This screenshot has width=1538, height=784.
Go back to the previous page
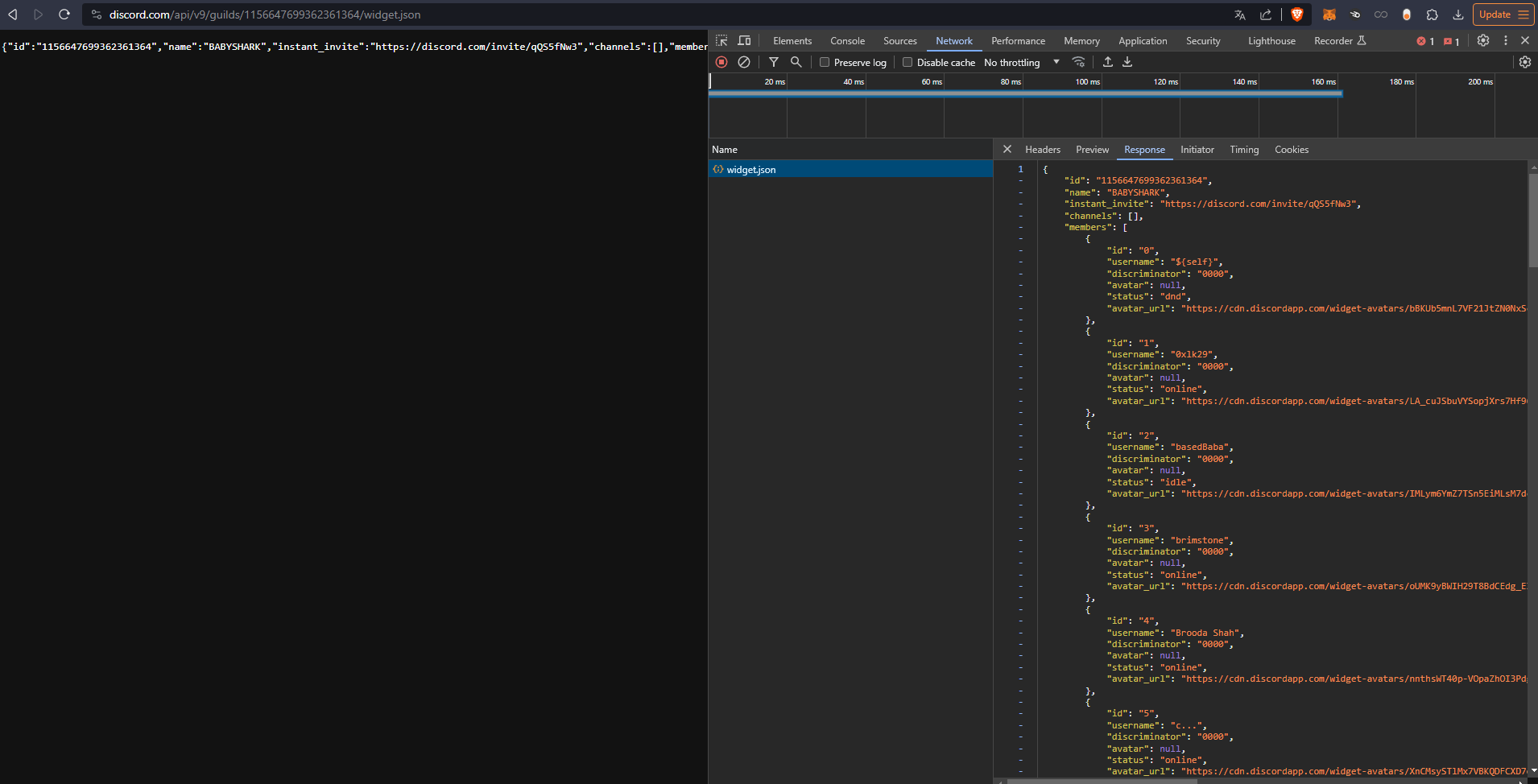click(x=13, y=14)
